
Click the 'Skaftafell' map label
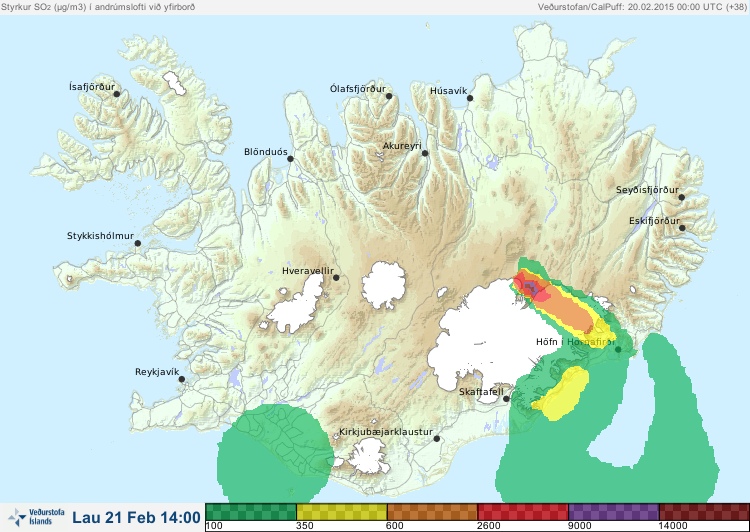[x=481, y=392]
